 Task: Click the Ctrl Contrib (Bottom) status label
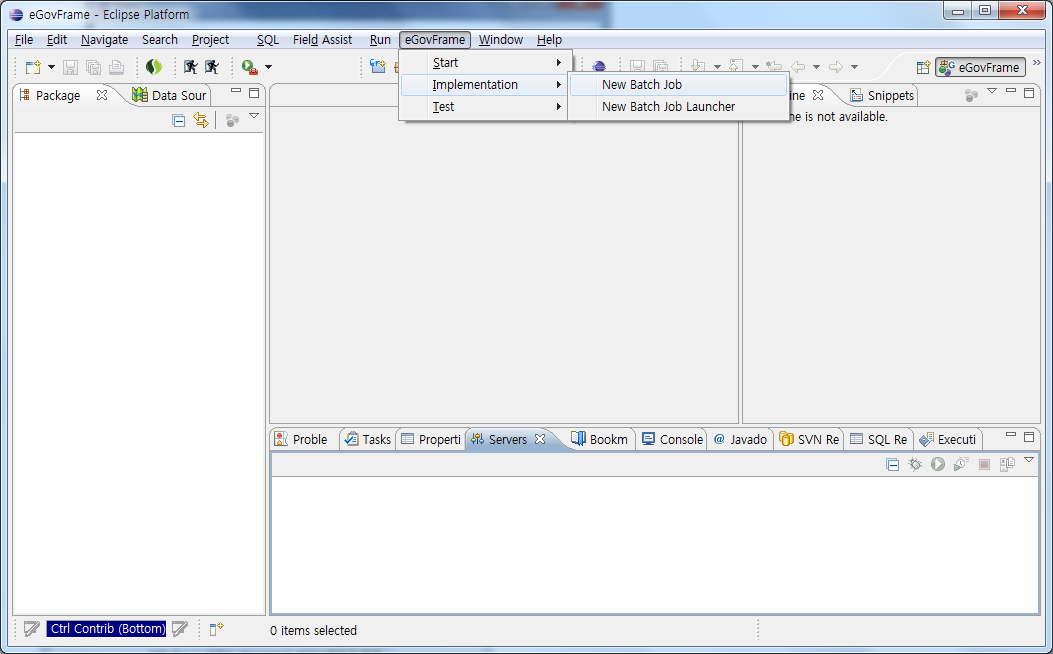pos(108,629)
